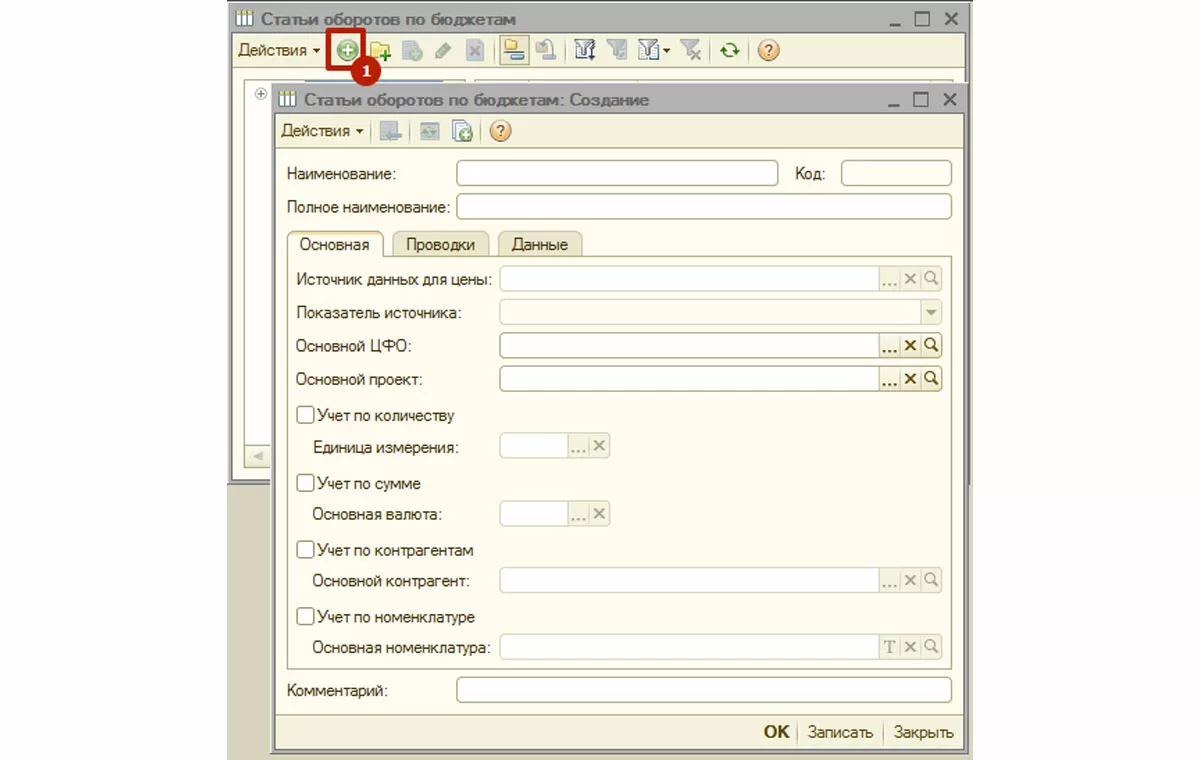Click the Закрыть button

(x=923, y=732)
